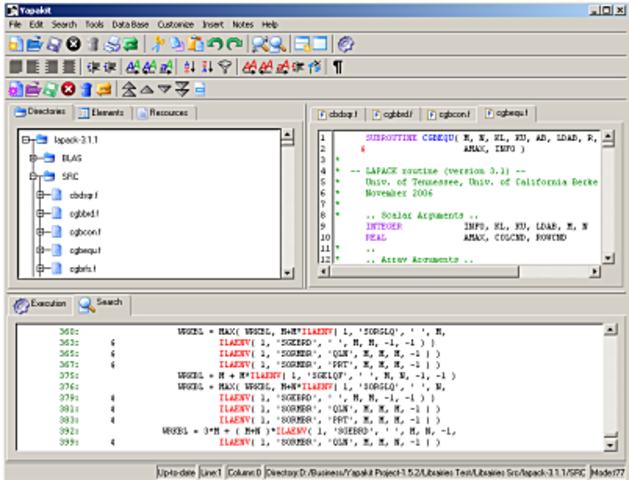This screenshot has width=629, height=480.
Task: Expand the cgbcon.f tree node
Action: click(x=40, y=232)
